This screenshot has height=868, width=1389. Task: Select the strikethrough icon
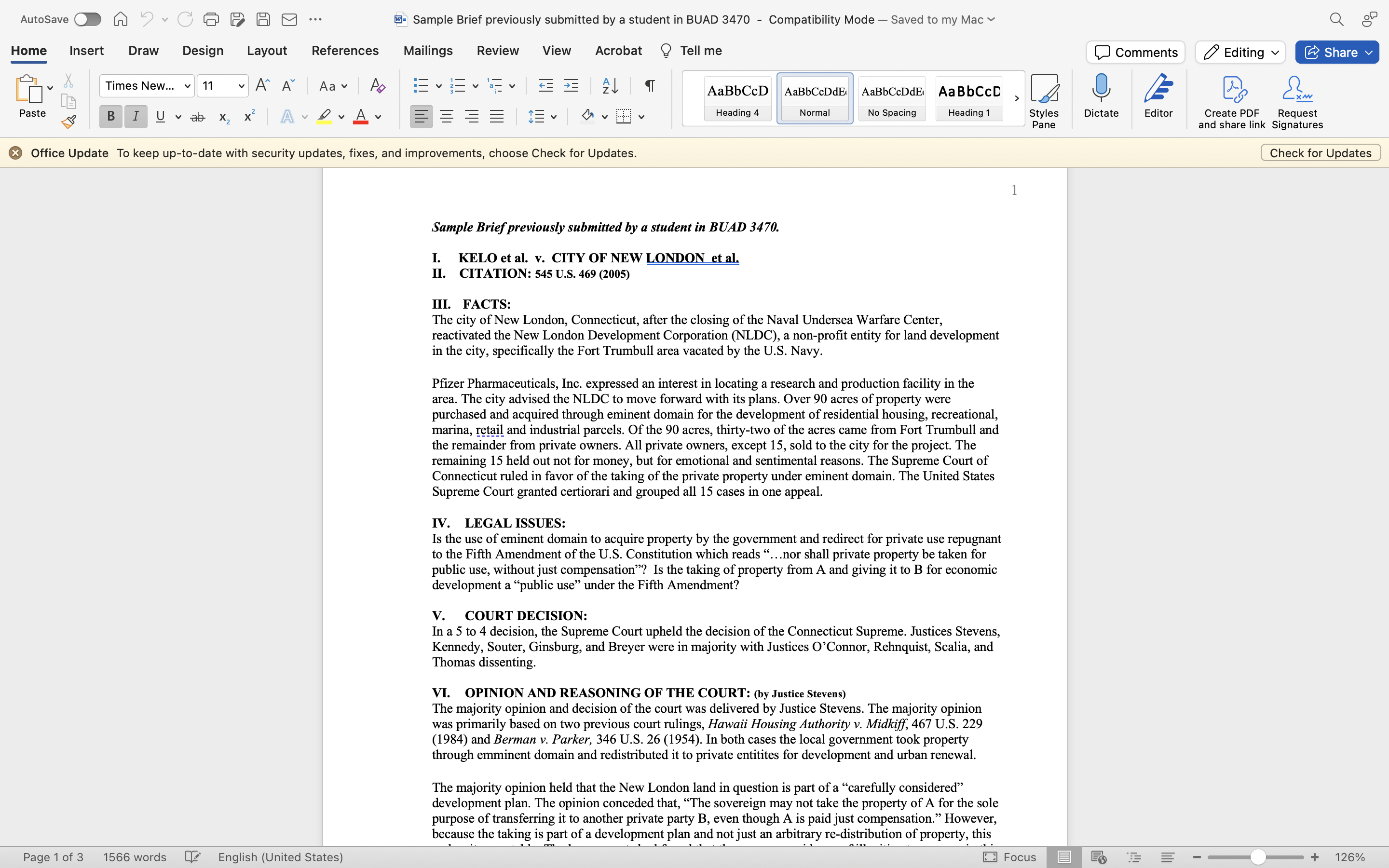[x=197, y=117]
